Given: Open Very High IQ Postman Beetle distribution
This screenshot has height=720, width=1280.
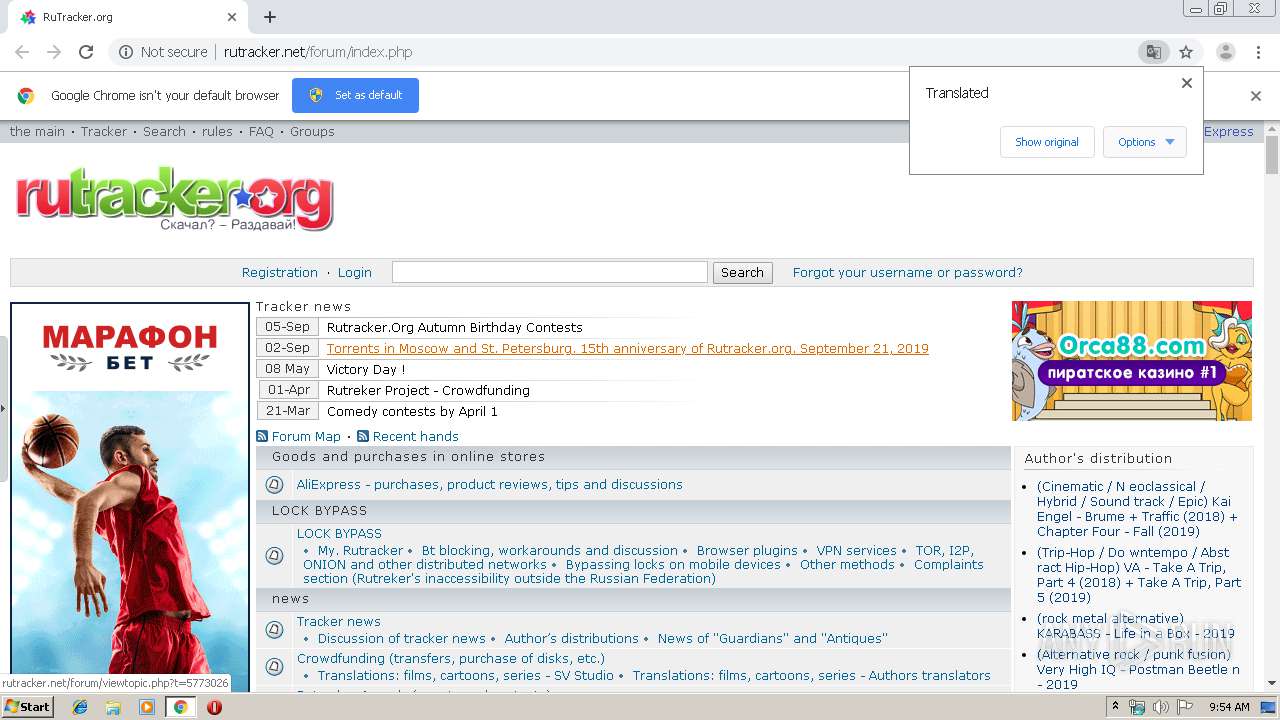Looking at the screenshot, I should 1138,669.
